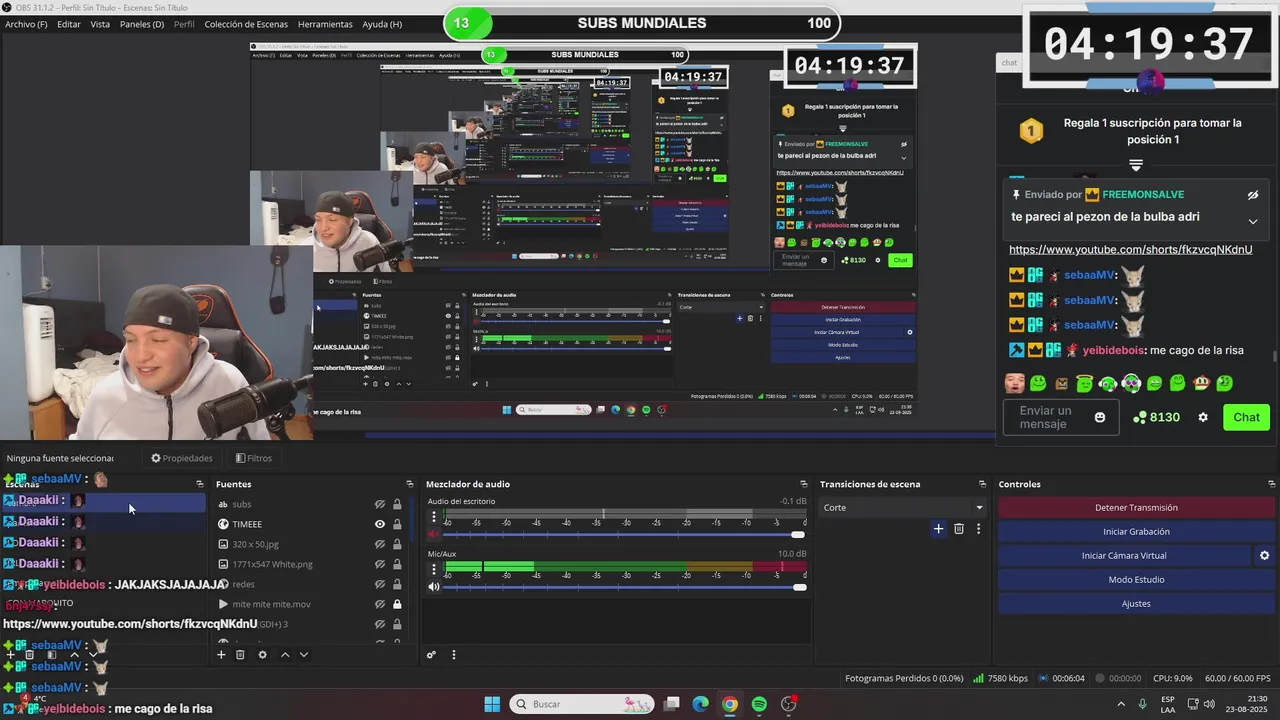Delete the selected source using Fuentes trash icon
Screen dimensions: 1280x720
tap(240, 655)
